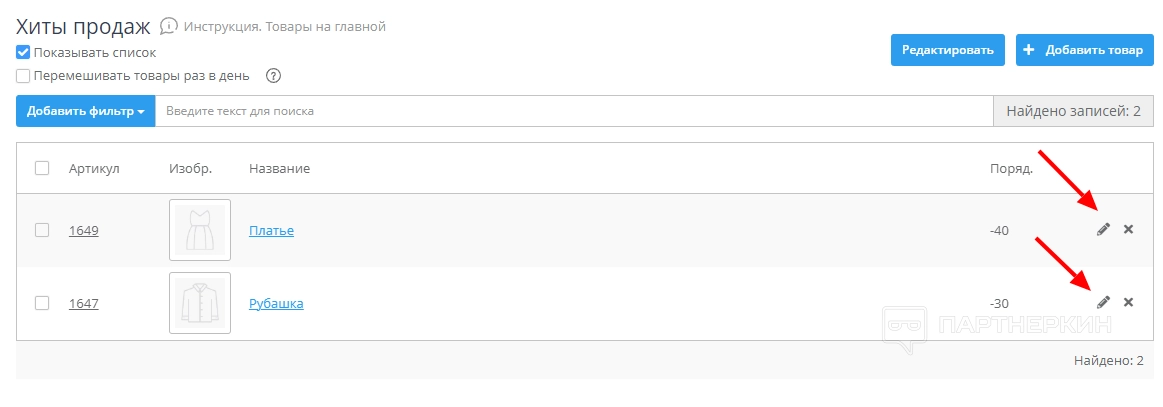Click the shirt product thumbnail
The height and width of the screenshot is (407, 1163).
point(200,303)
